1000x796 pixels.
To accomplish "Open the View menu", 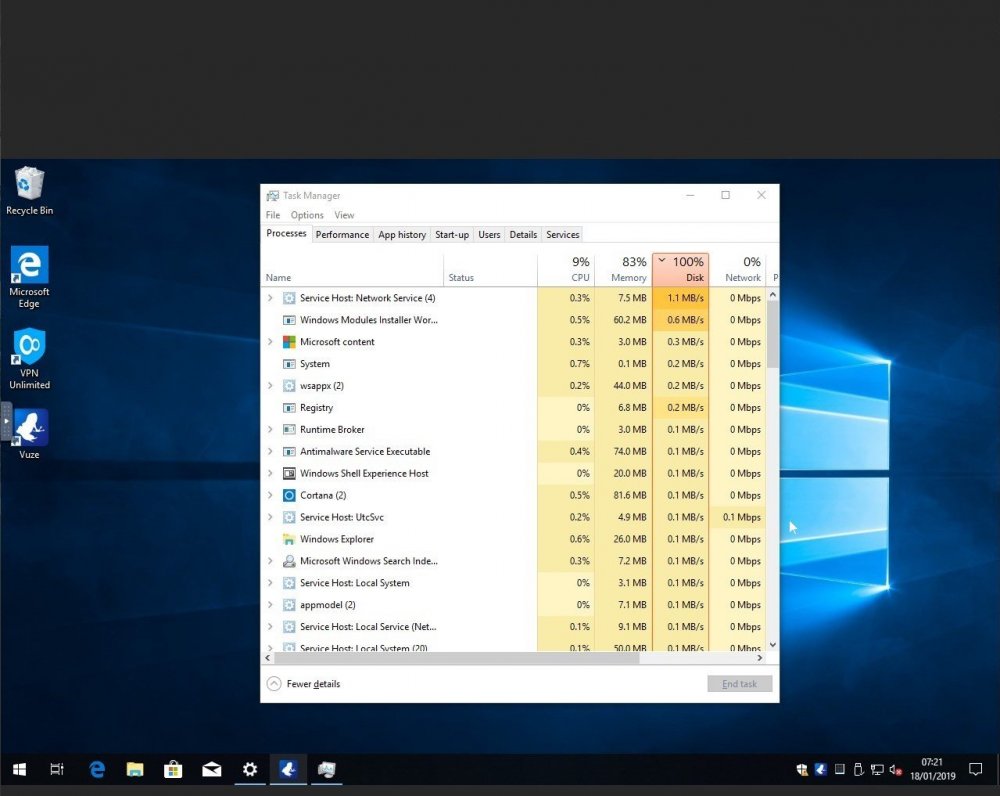I will (344, 215).
